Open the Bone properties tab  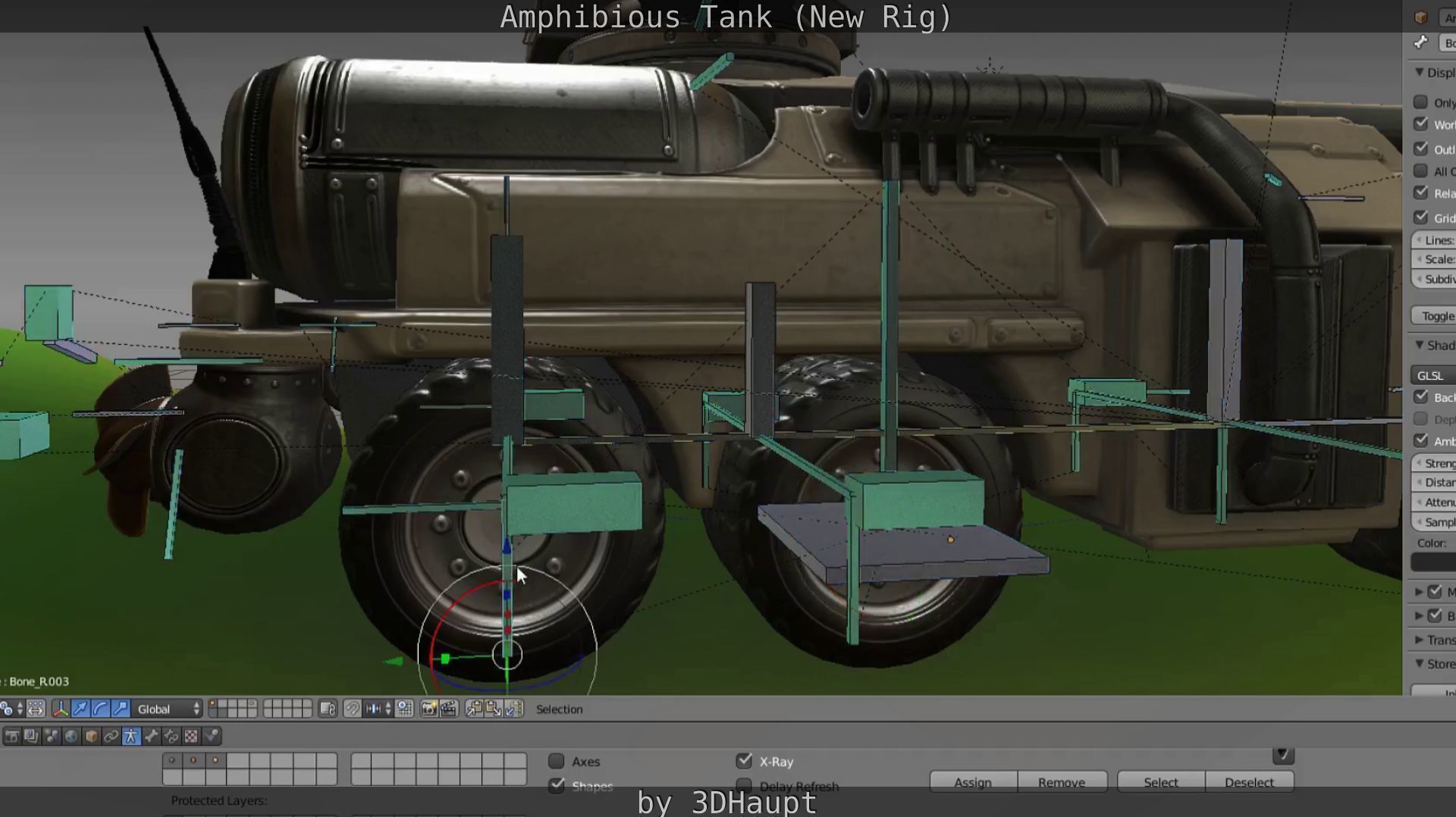[x=152, y=736]
